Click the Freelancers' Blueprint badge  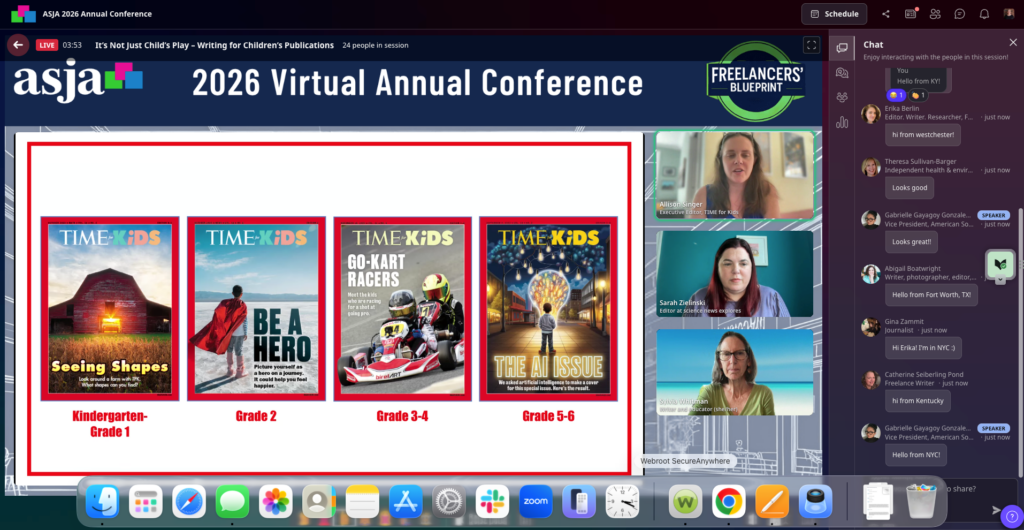tap(756, 81)
